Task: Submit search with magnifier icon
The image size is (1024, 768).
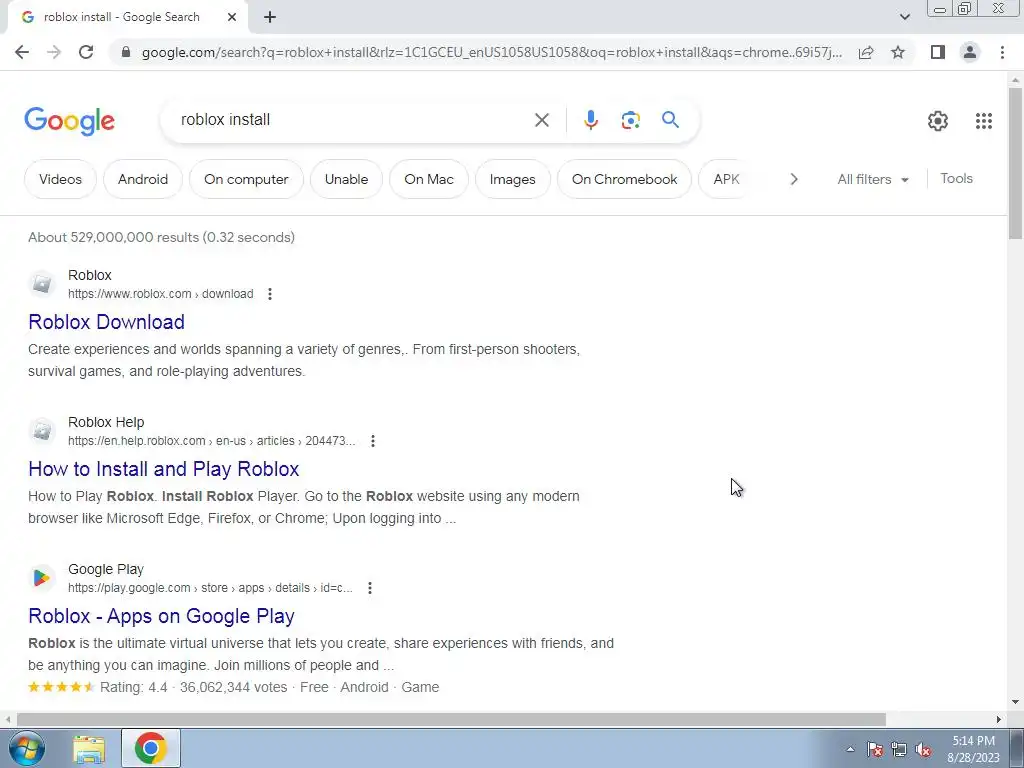Action: point(670,120)
